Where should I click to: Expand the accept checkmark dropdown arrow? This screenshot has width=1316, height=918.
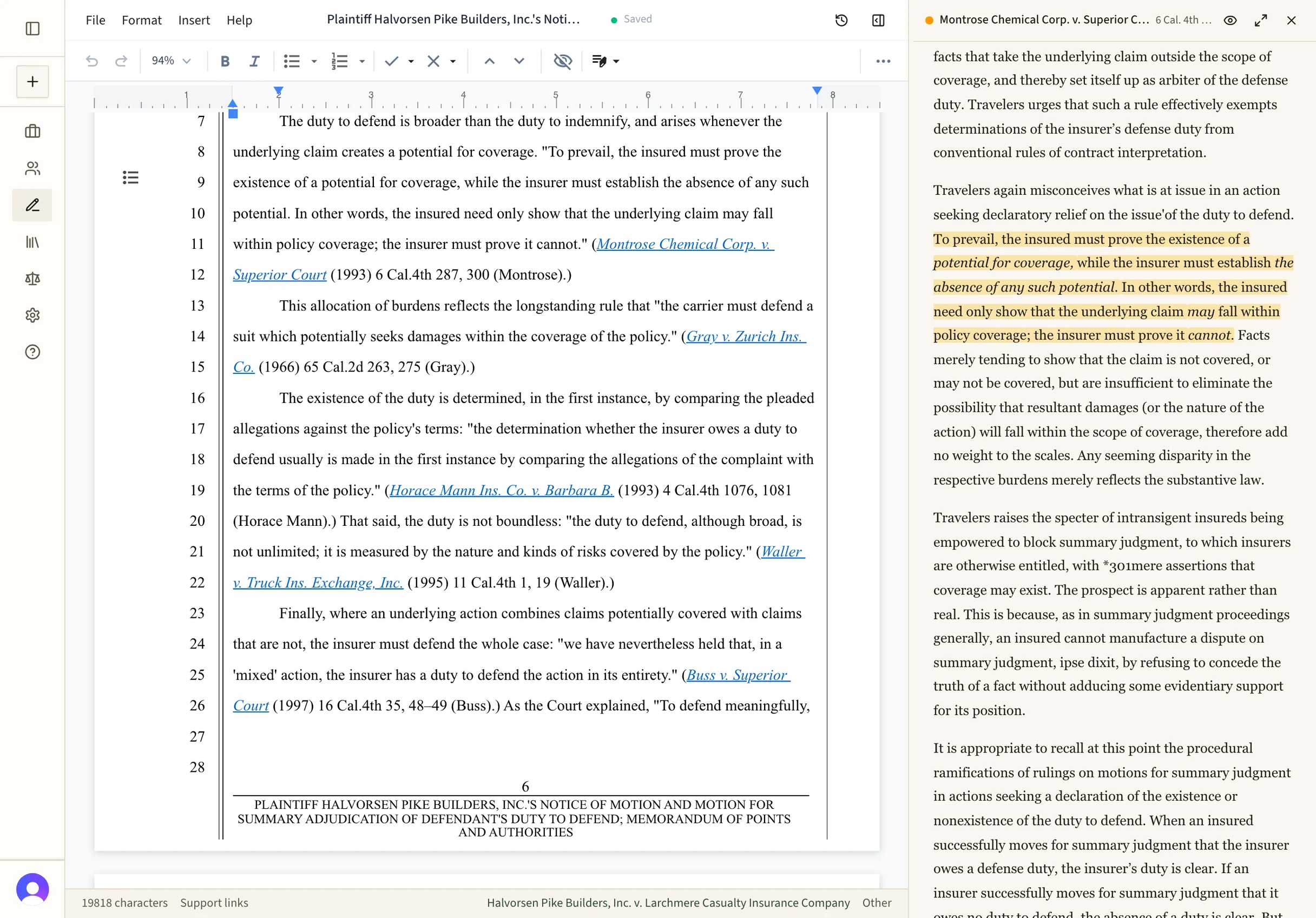[x=411, y=61]
